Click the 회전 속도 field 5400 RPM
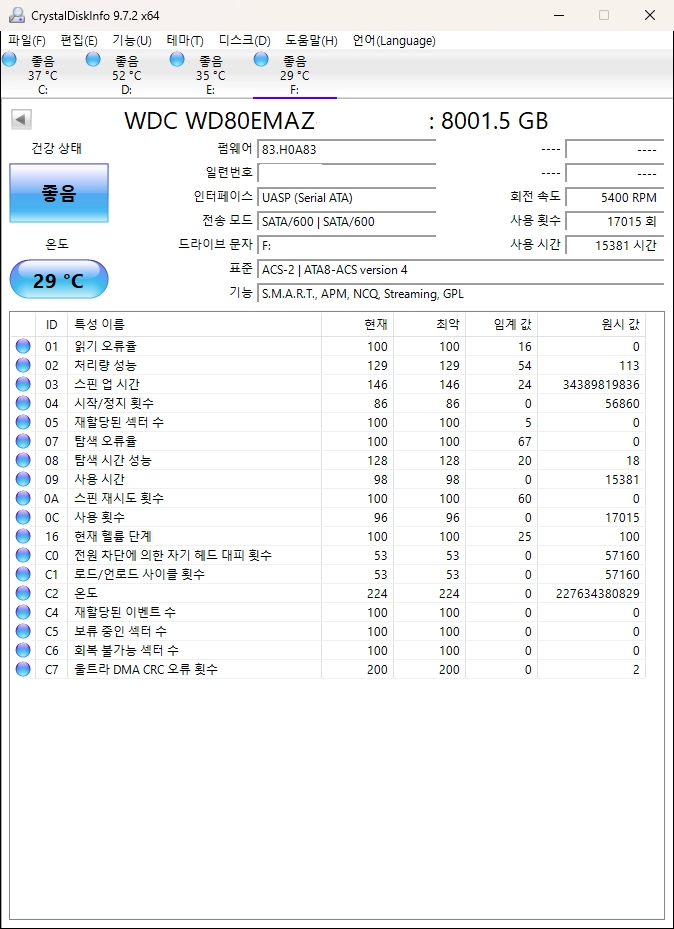This screenshot has width=674, height=929. pos(614,198)
